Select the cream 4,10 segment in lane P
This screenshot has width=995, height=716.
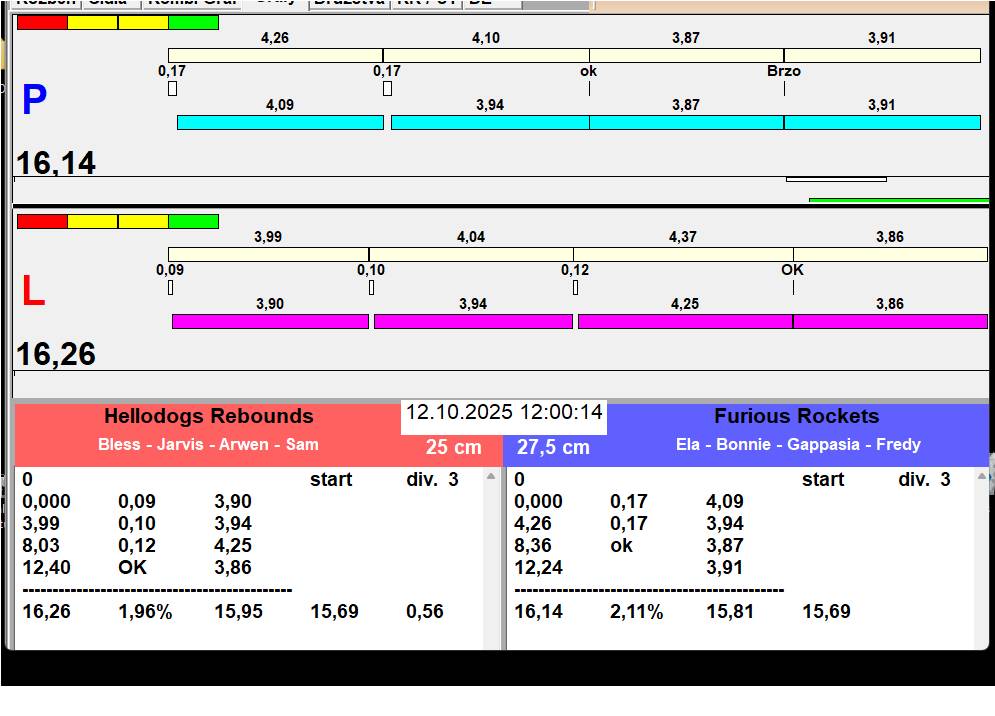pyautogui.click(x=486, y=55)
